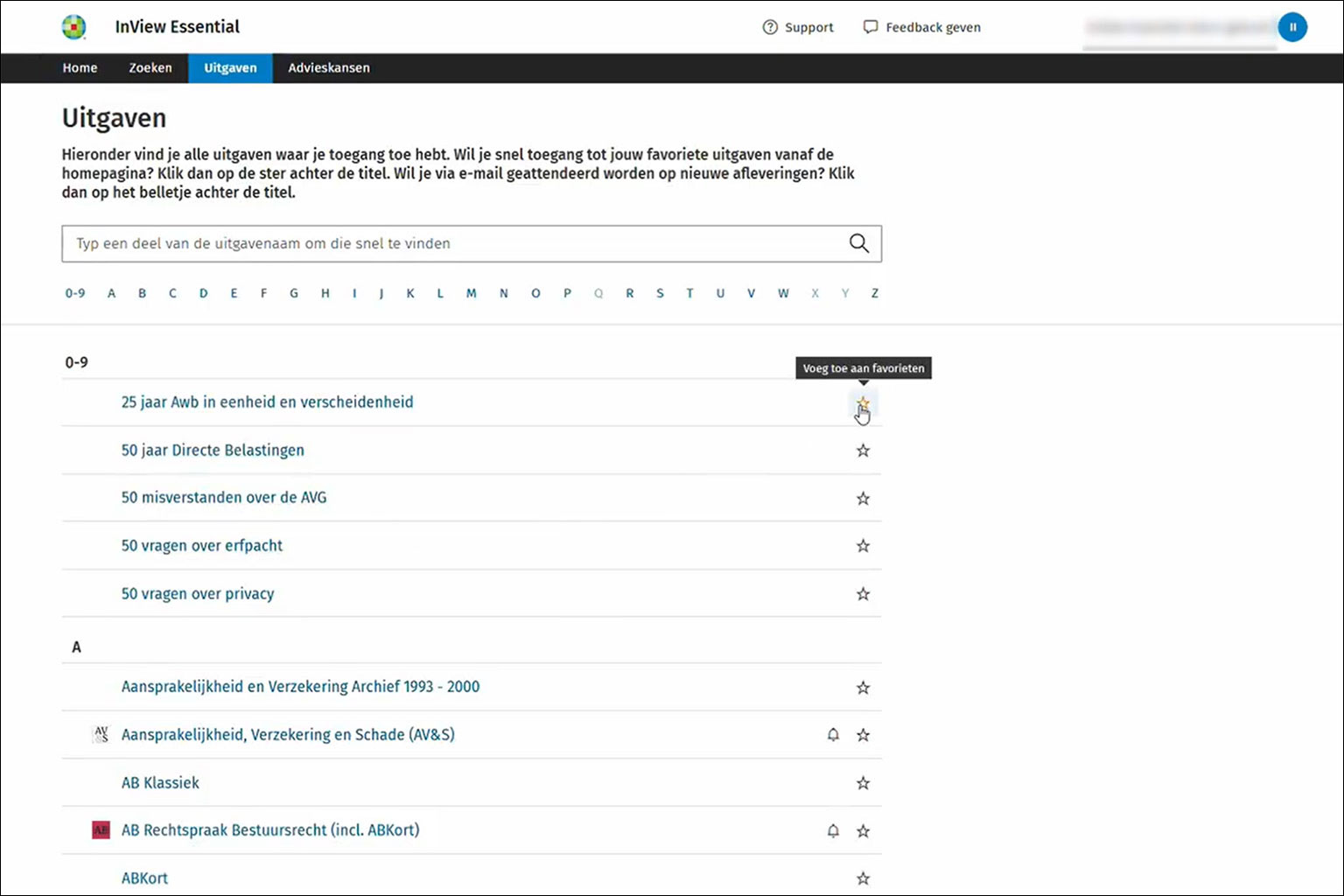Toggle favorite star for 50 vragen over privacy
The image size is (1344, 896).
click(863, 594)
